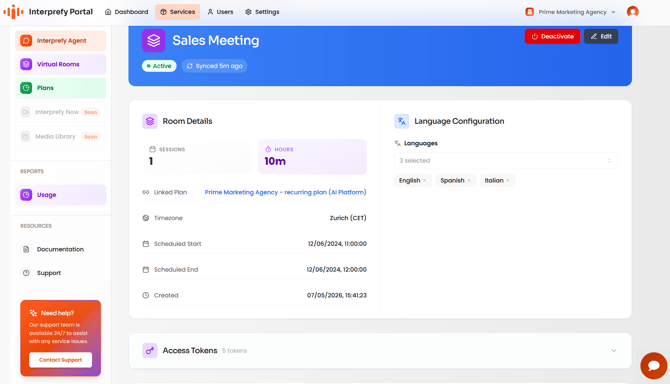Click the Interprefy Now camera icon
The image size is (670, 384).
26,112
